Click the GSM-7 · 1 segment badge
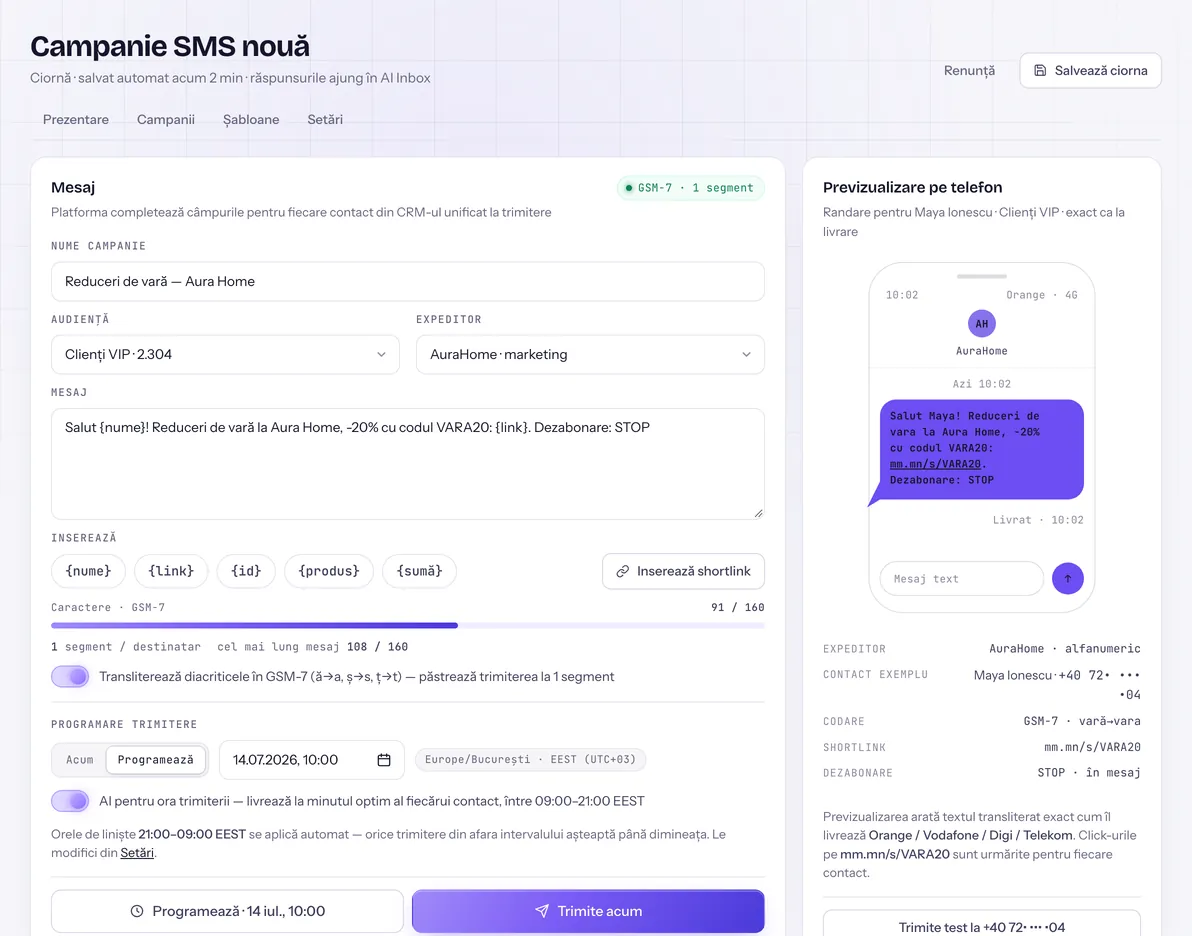1192x936 pixels. click(x=690, y=188)
